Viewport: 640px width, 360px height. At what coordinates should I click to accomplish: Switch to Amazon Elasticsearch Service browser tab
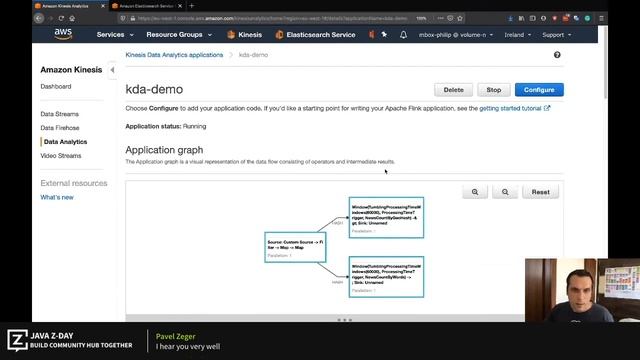click(x=146, y=6)
